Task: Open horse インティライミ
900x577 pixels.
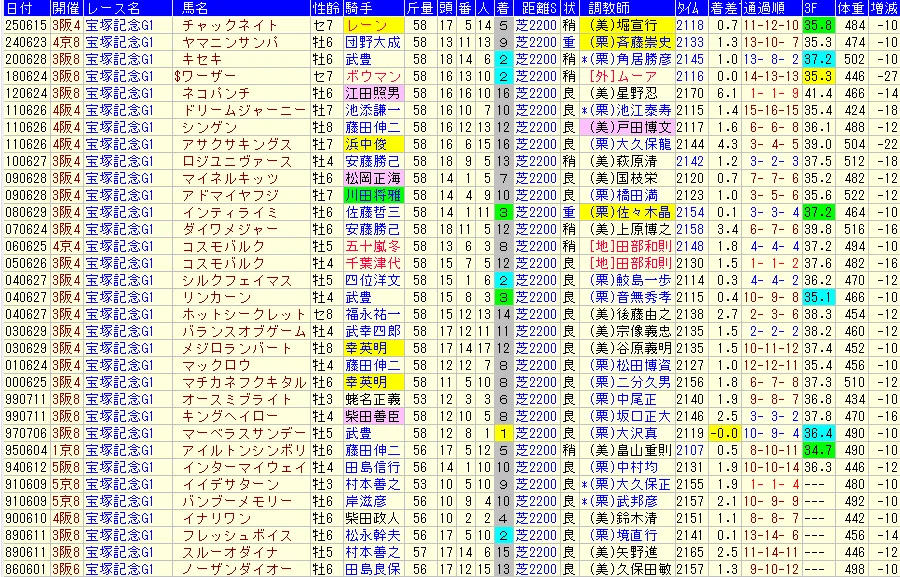Action: click(230, 212)
